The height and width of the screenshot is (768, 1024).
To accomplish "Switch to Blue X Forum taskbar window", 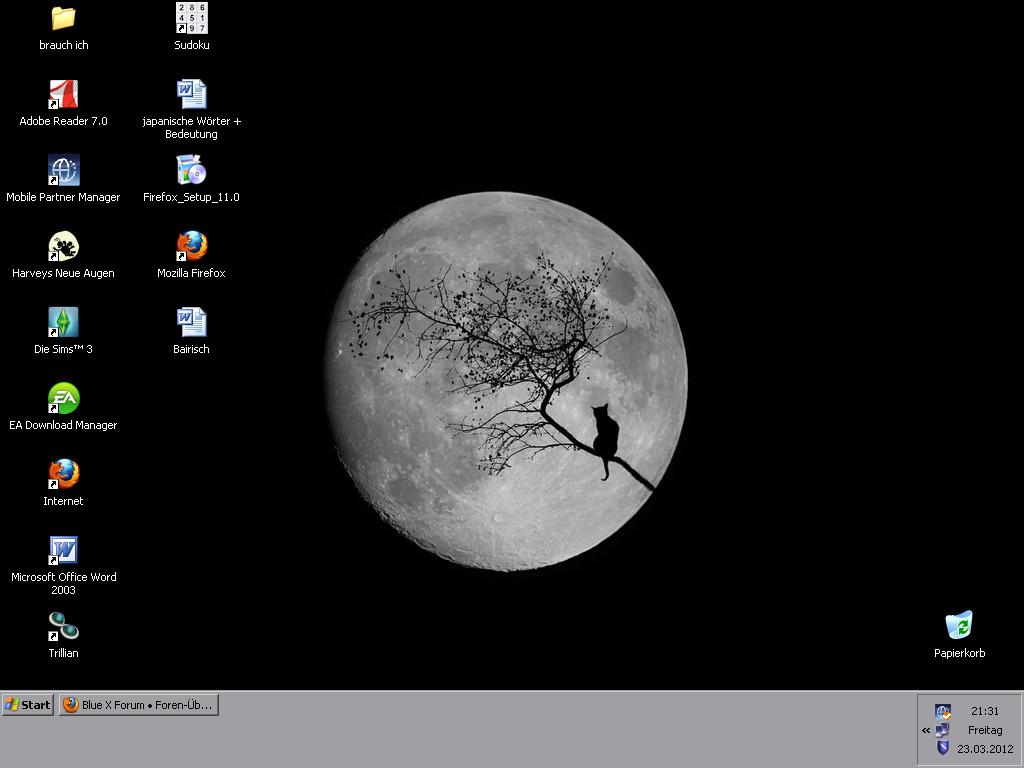I will 138,705.
